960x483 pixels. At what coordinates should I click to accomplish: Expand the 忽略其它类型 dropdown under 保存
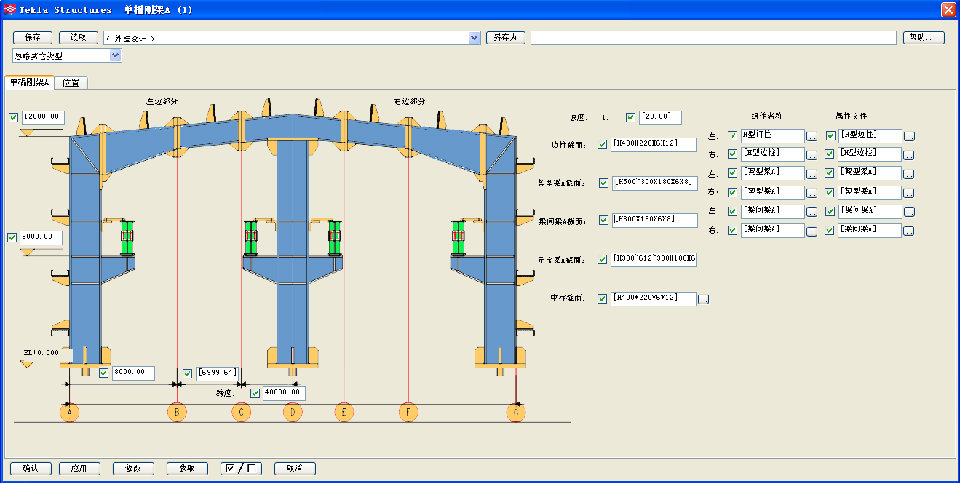[x=116, y=56]
